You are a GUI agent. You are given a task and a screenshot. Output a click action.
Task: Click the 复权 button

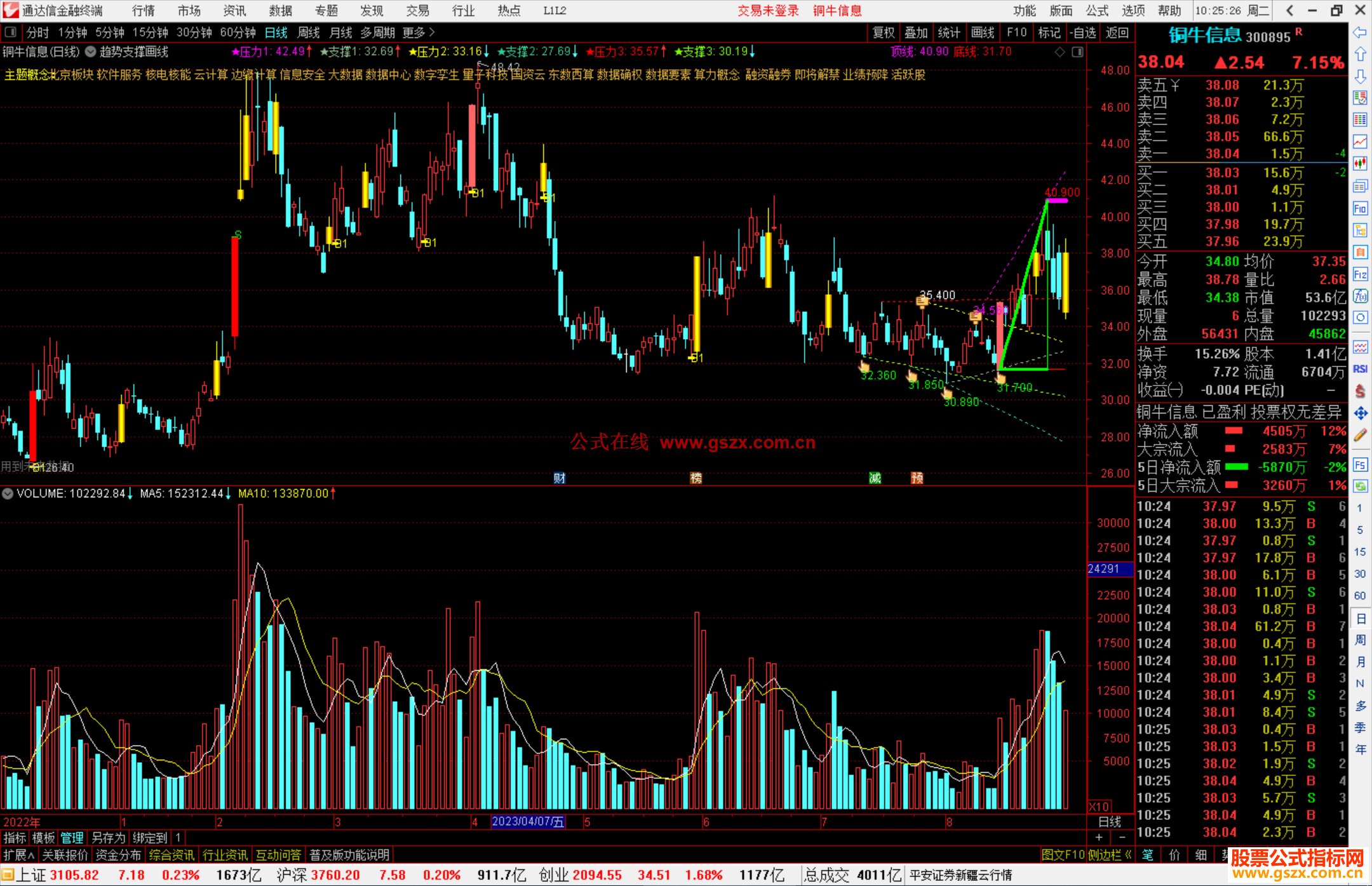point(884,32)
